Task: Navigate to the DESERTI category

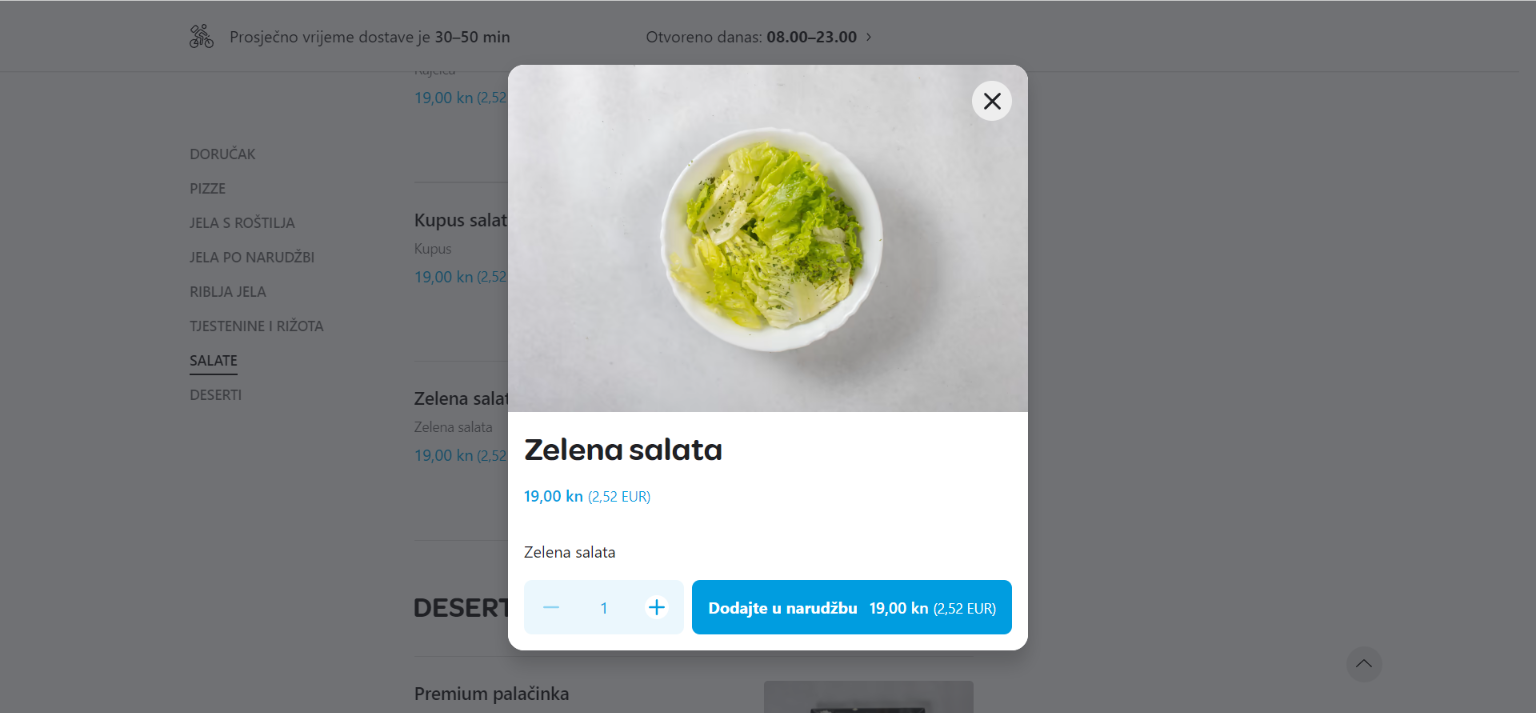Action: point(216,395)
